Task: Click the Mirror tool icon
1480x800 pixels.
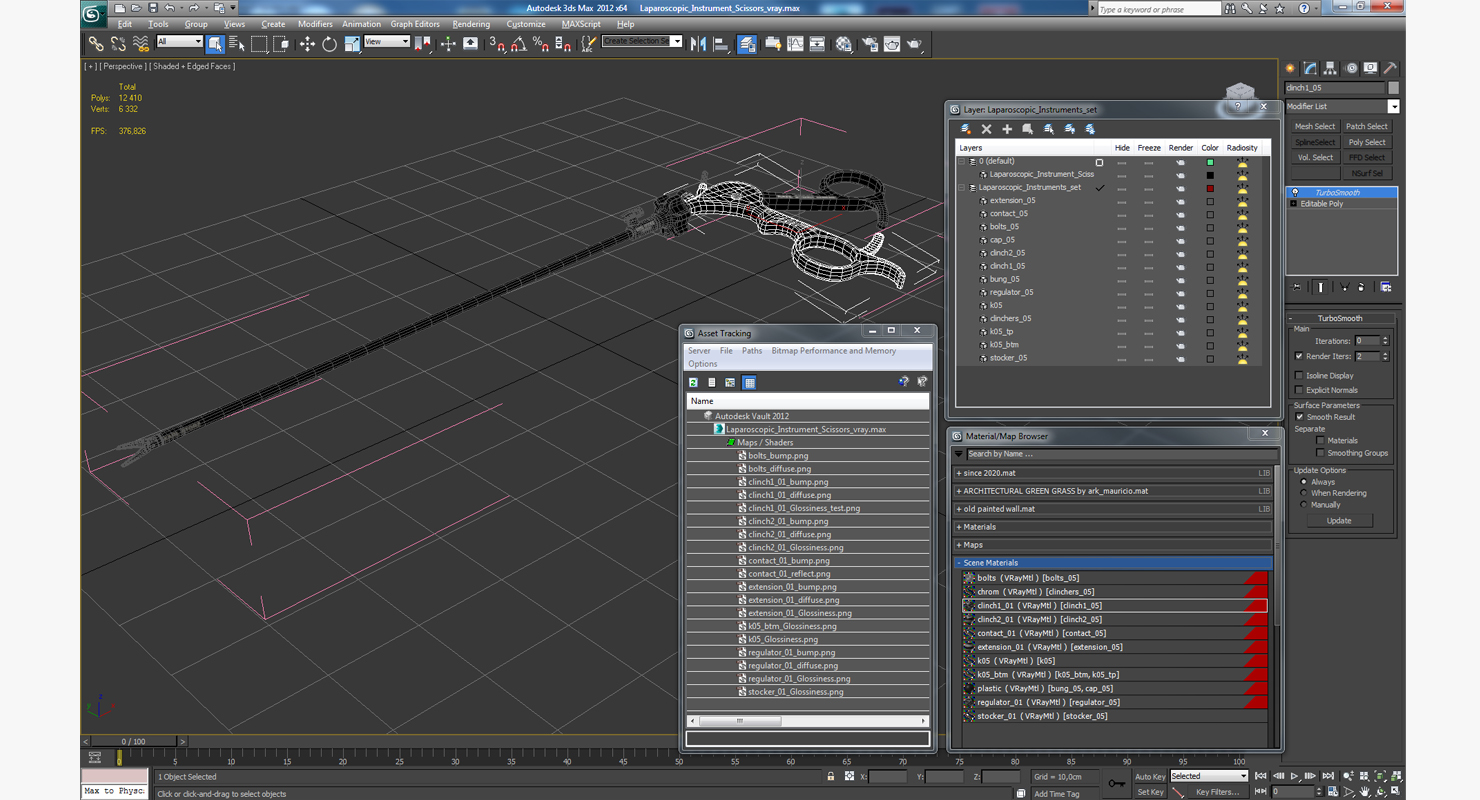Action: 698,44
